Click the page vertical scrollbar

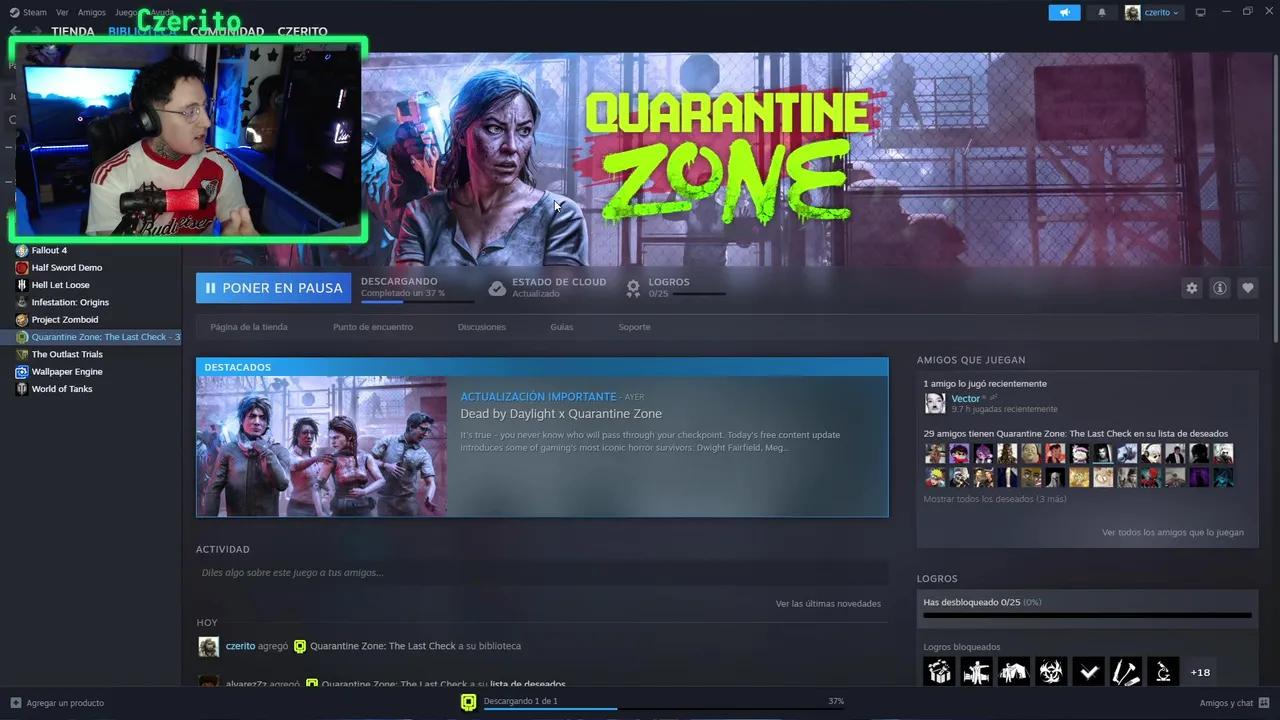[x=1276, y=200]
